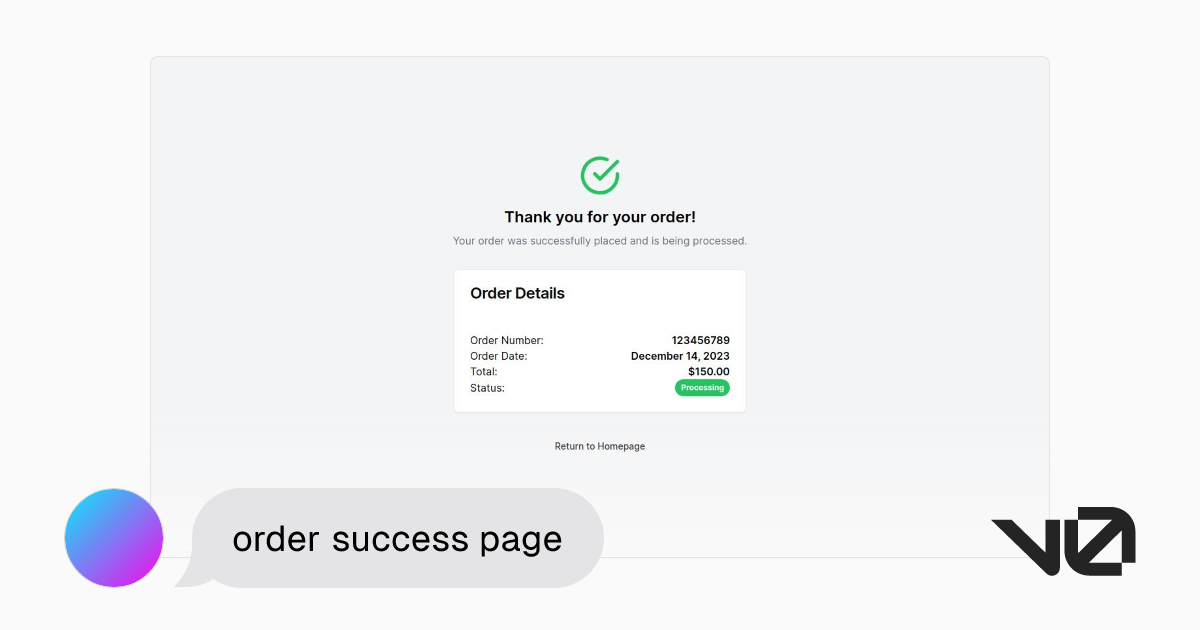1200x630 pixels.
Task: Collapse the order confirmation message text
Action: pos(599,240)
